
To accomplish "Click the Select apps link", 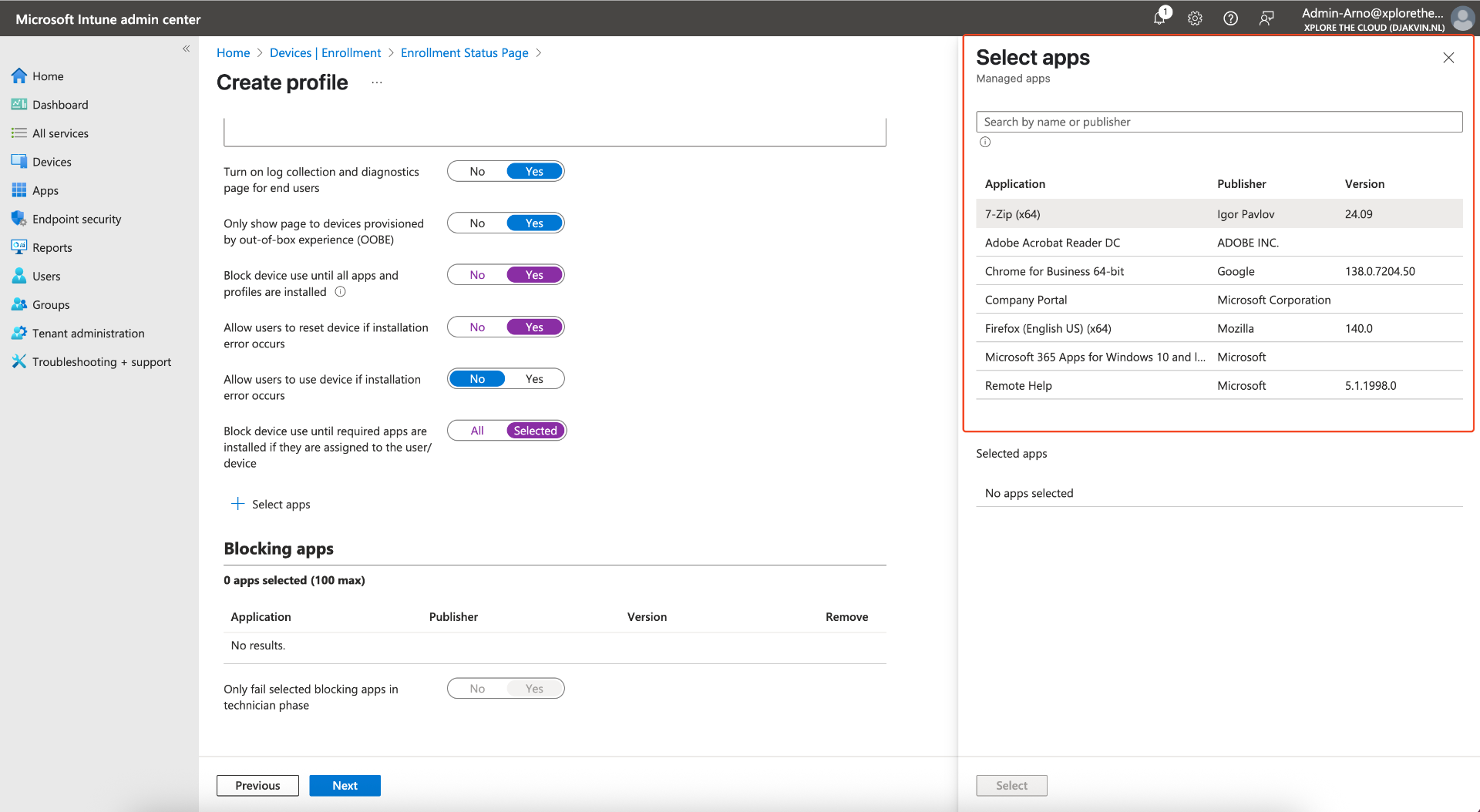I will [281, 504].
